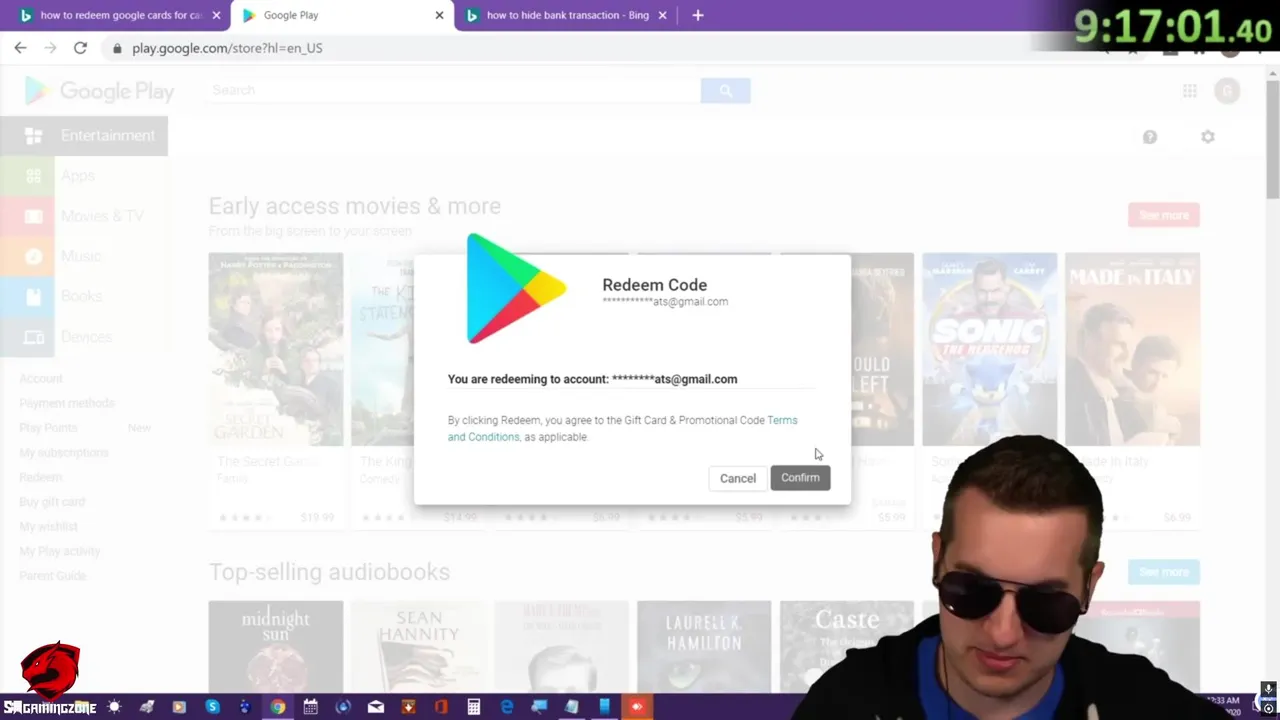This screenshot has width=1280, height=720.
Task: Select Apps in the sidebar
Action: coord(84,176)
